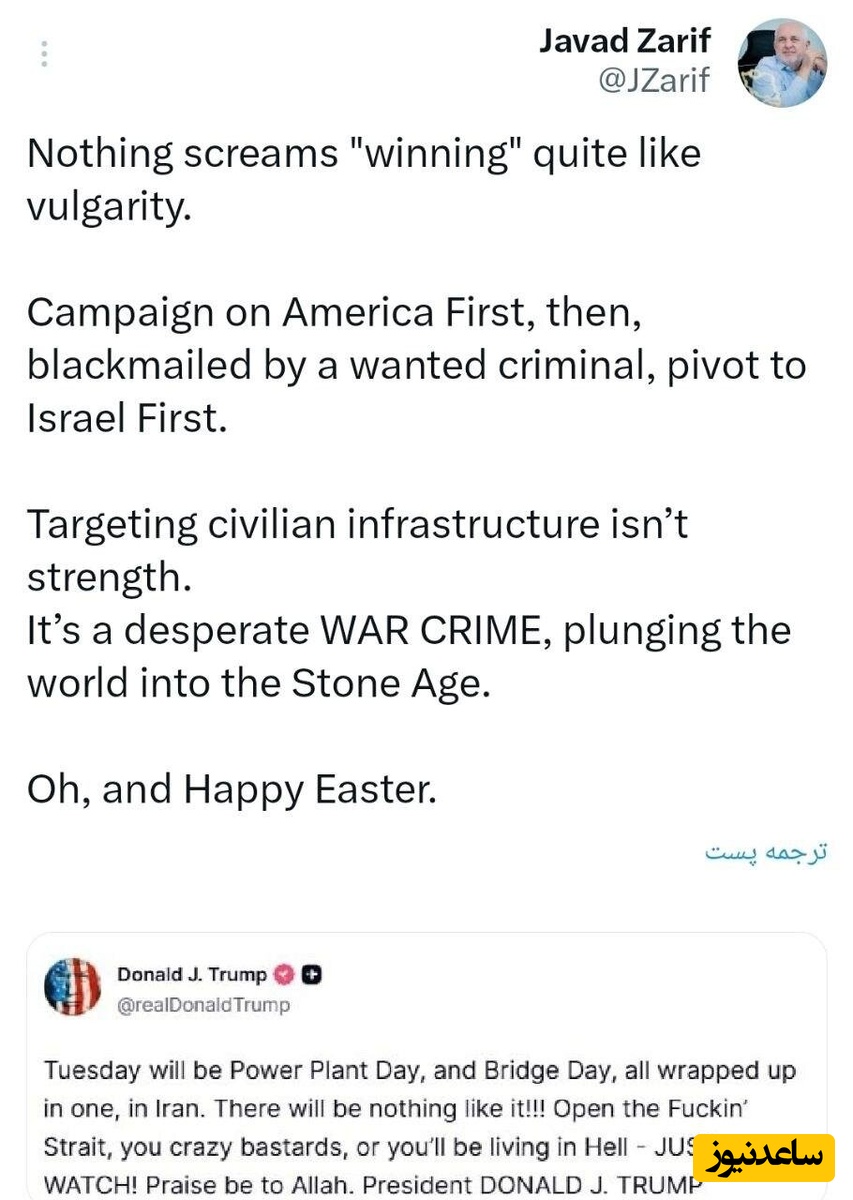Screen dimensions: 853x1200
Task: Open the @realDonaldTrump handle
Action: pyautogui.click(x=203, y=1005)
